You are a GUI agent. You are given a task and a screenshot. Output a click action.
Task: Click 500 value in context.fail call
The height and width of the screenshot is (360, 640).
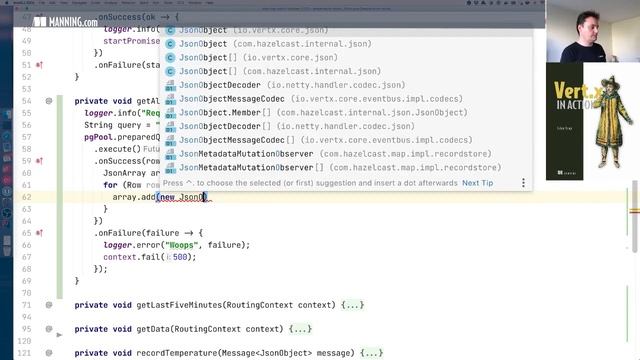[180, 257]
